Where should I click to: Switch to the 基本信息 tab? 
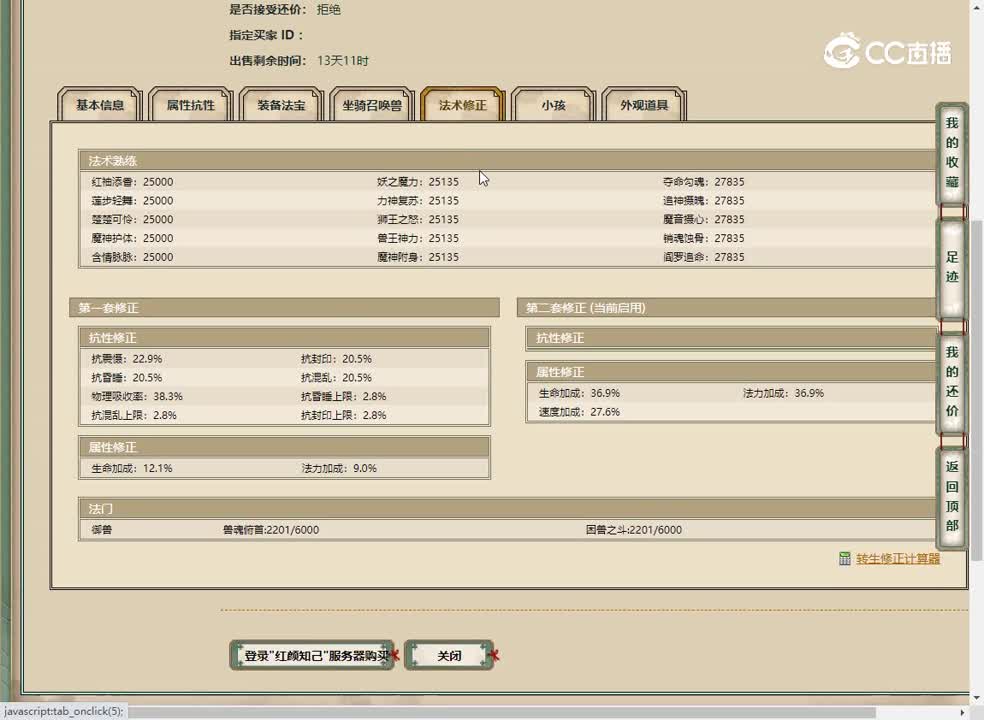(100, 105)
